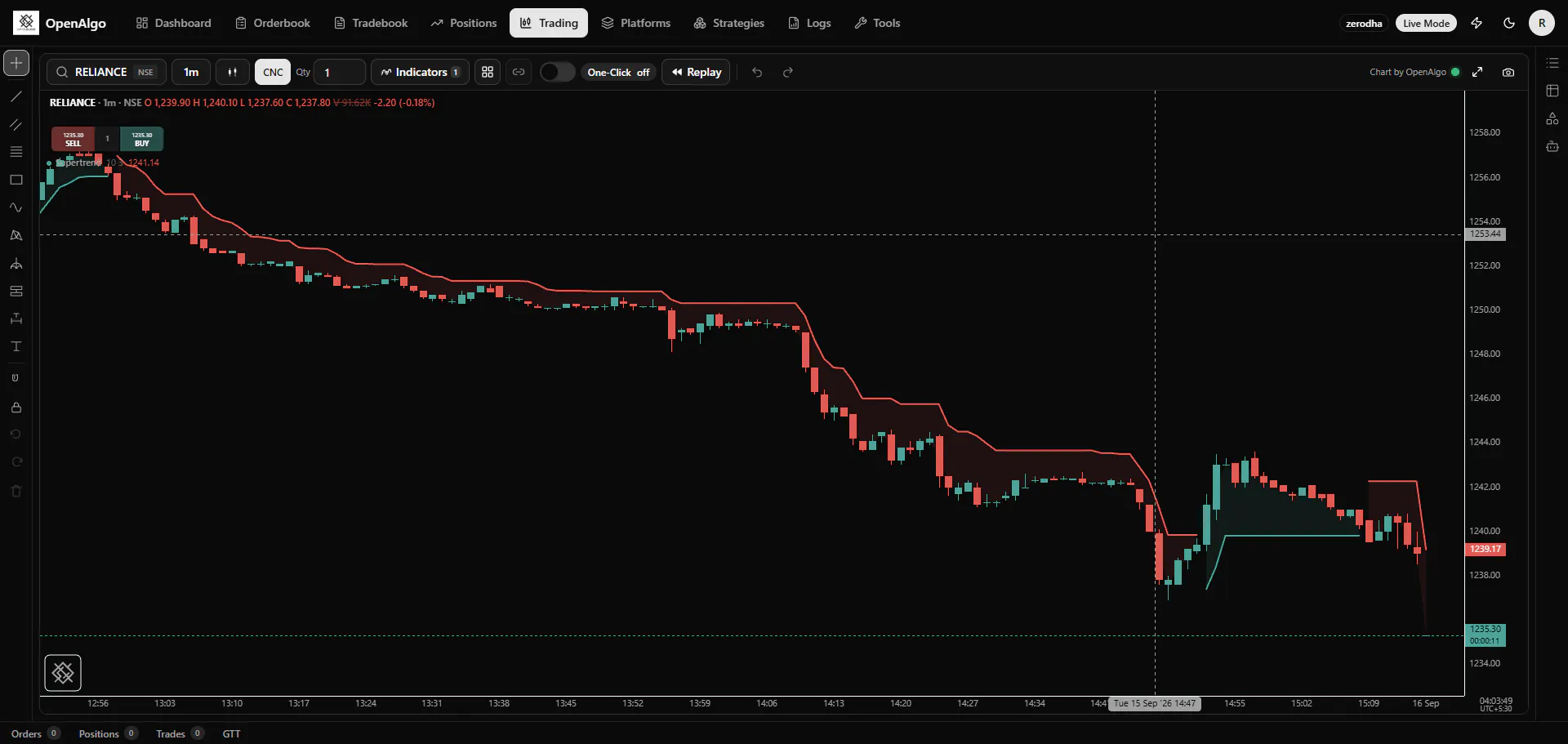Select the horizontal lines Fibonacci tool
The image size is (1568, 744).
pyautogui.click(x=16, y=152)
